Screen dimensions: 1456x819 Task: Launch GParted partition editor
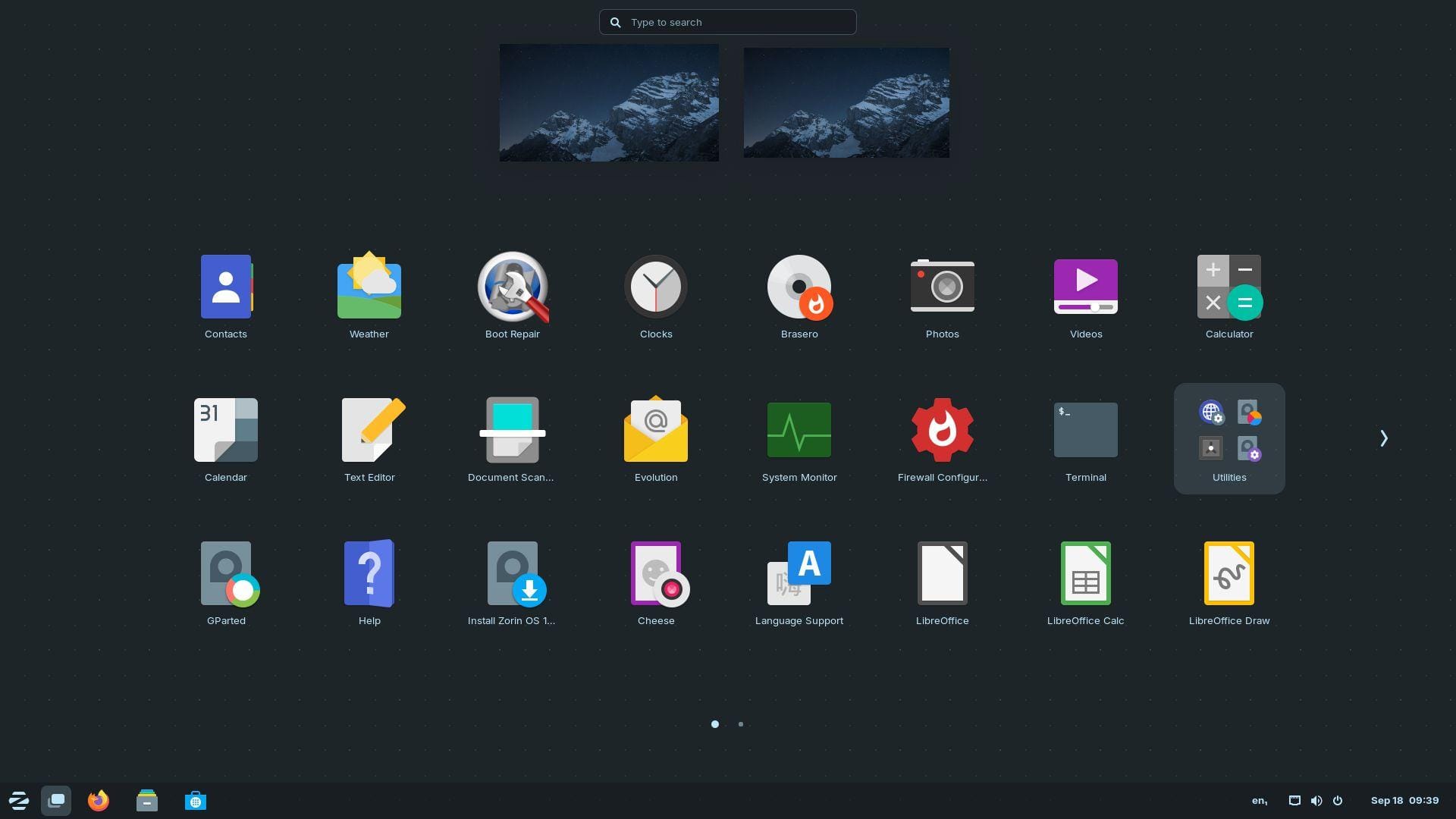click(225, 573)
